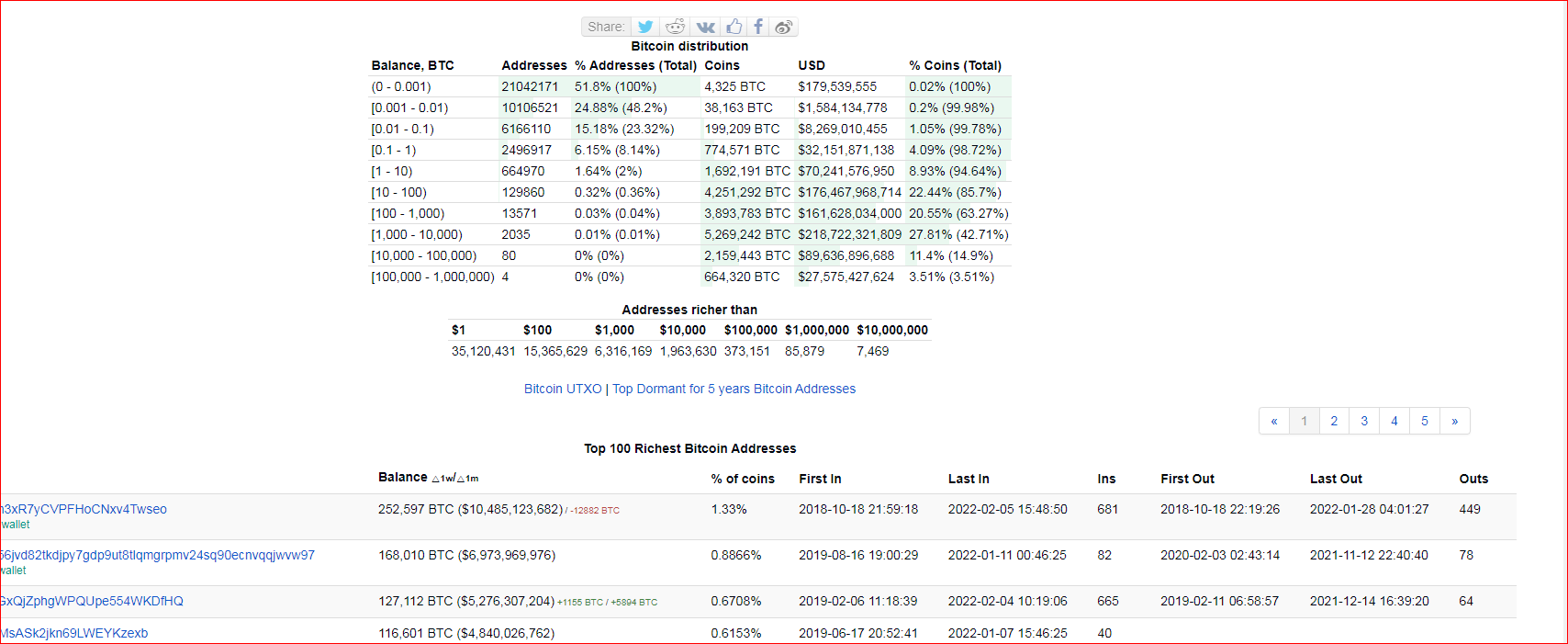Click the Last Out column header
Image resolution: width=1568 pixels, height=644 pixels.
[x=1336, y=479]
